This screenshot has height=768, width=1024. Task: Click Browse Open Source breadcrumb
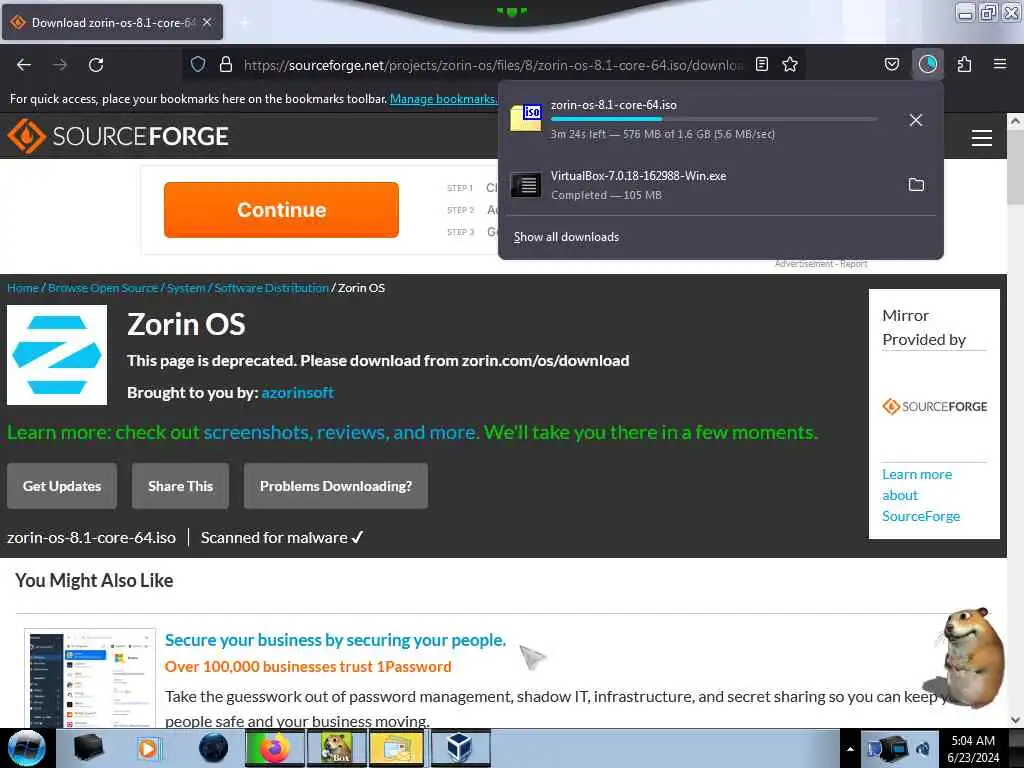(x=103, y=288)
